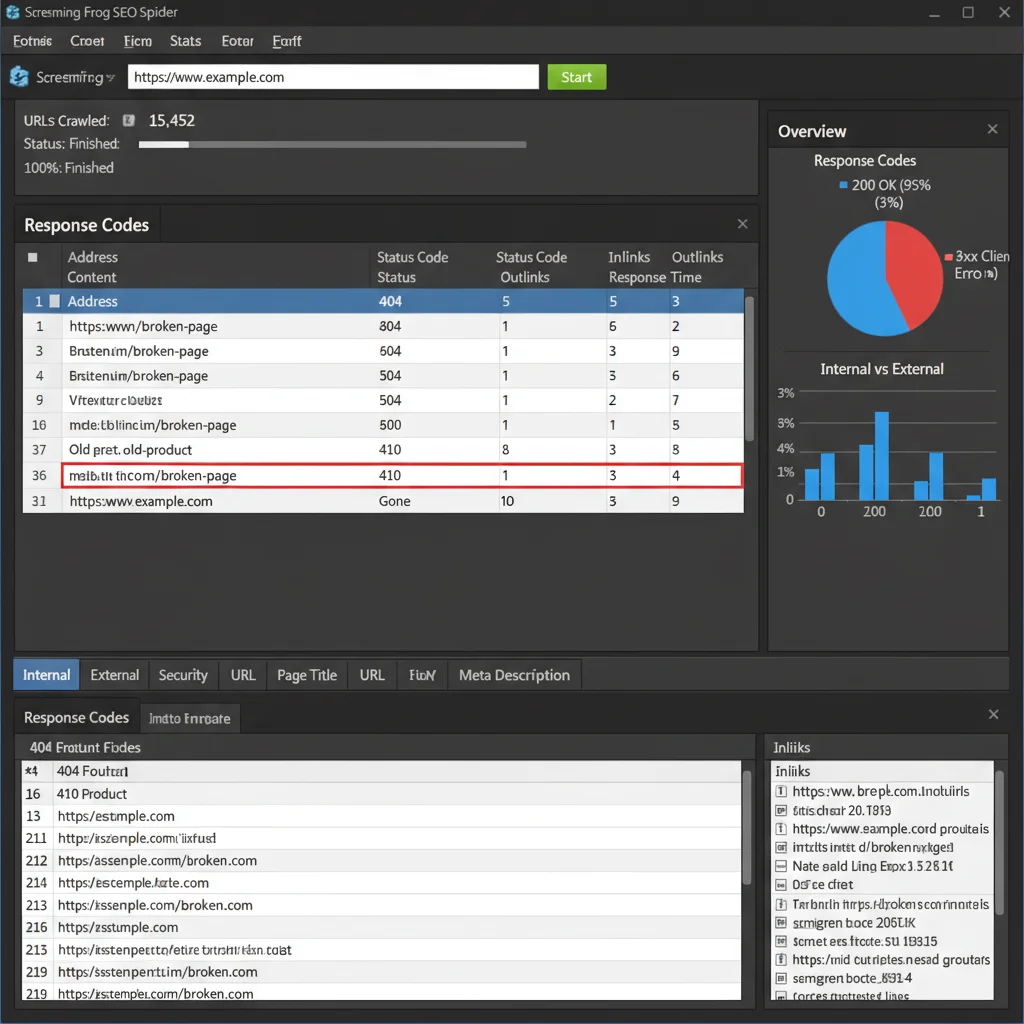Switch to the FioN tab
This screenshot has width=1024, height=1024.
tap(422, 675)
